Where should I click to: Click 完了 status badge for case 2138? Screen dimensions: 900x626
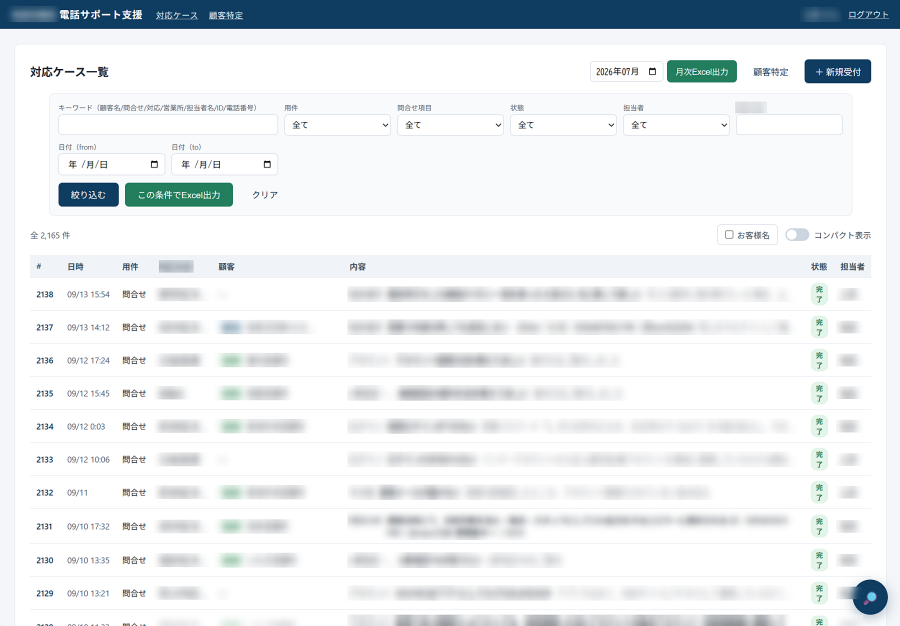click(819, 294)
